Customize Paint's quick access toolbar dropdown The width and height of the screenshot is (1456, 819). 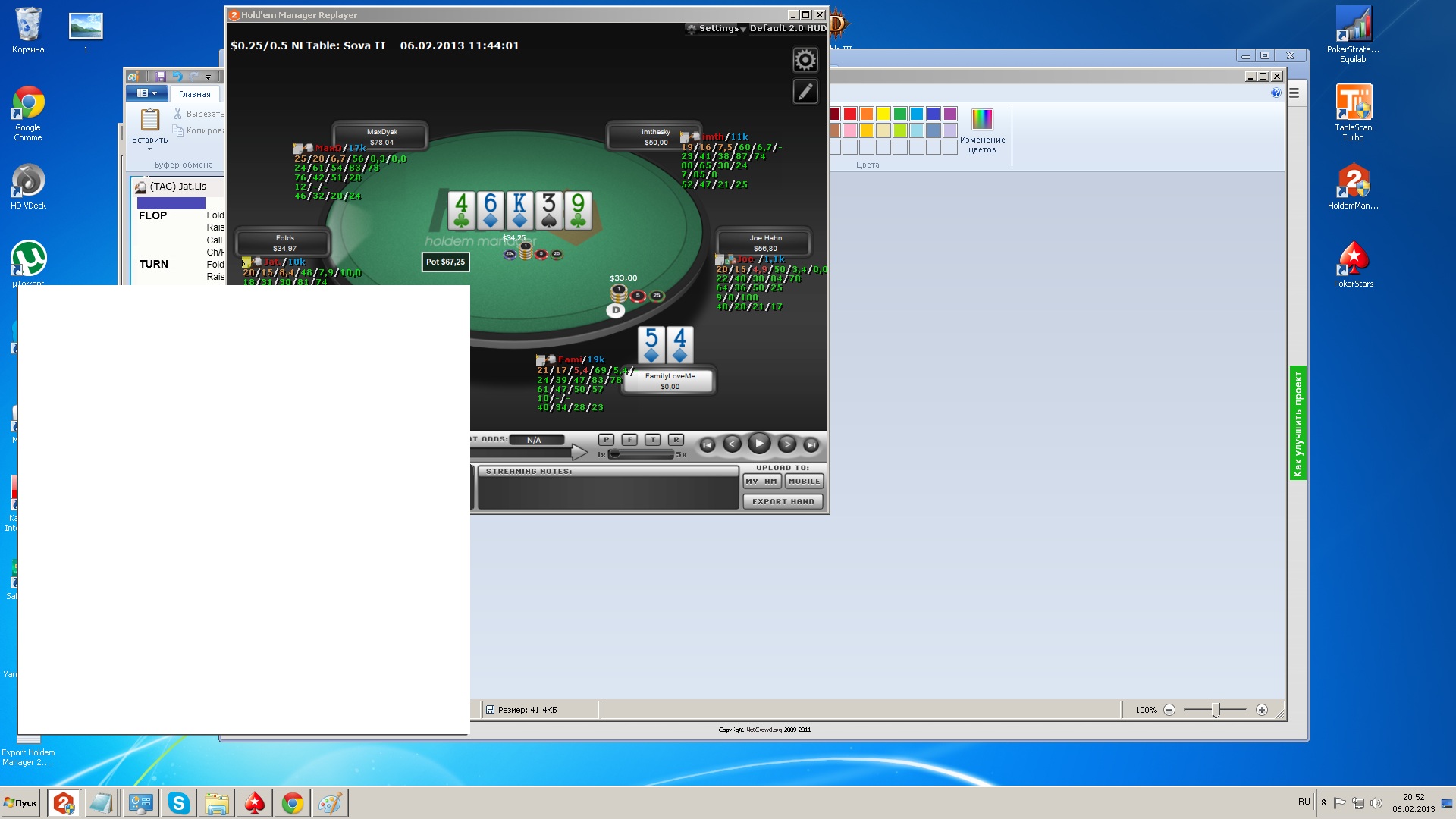coord(209,77)
